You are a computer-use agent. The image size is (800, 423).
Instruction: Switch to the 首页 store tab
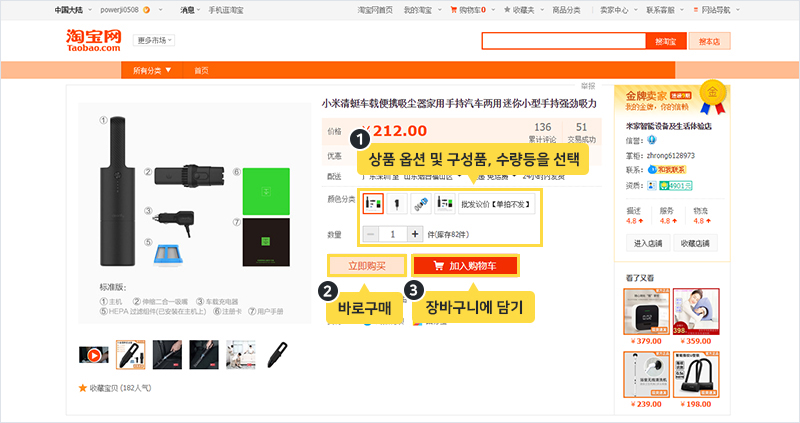[201, 70]
